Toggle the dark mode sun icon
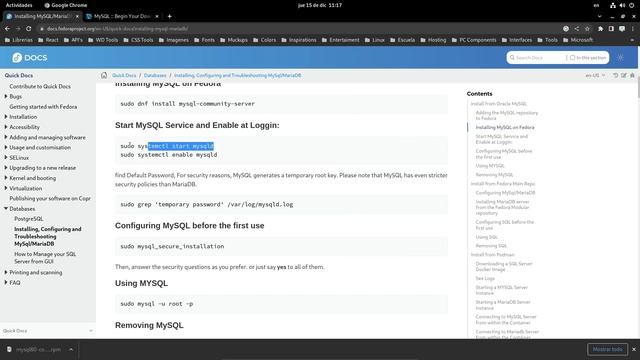This screenshot has width=640, height=360. coord(620,58)
